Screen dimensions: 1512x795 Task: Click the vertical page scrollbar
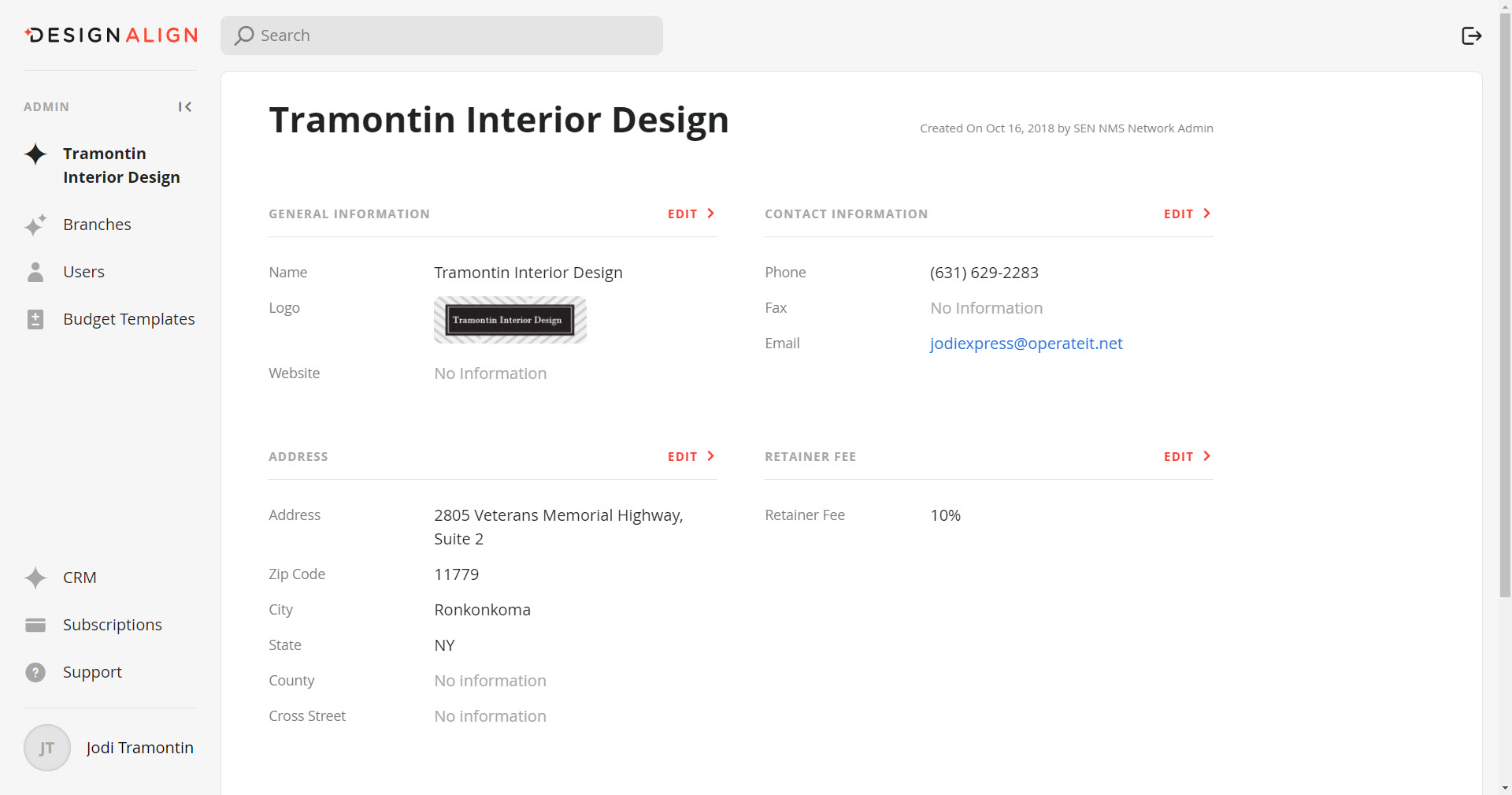pos(1505,306)
